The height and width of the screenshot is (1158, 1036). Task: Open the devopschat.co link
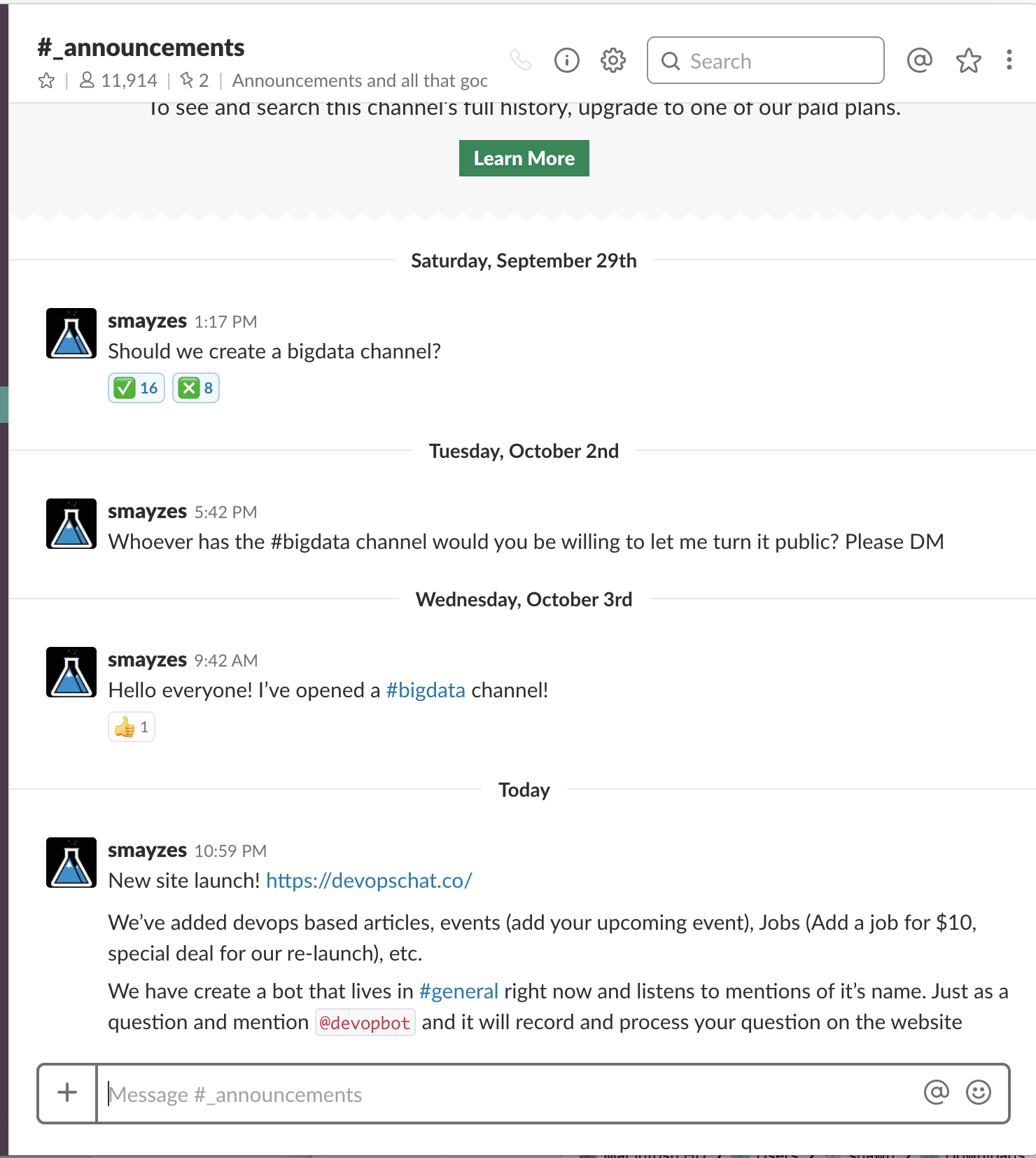click(x=369, y=880)
